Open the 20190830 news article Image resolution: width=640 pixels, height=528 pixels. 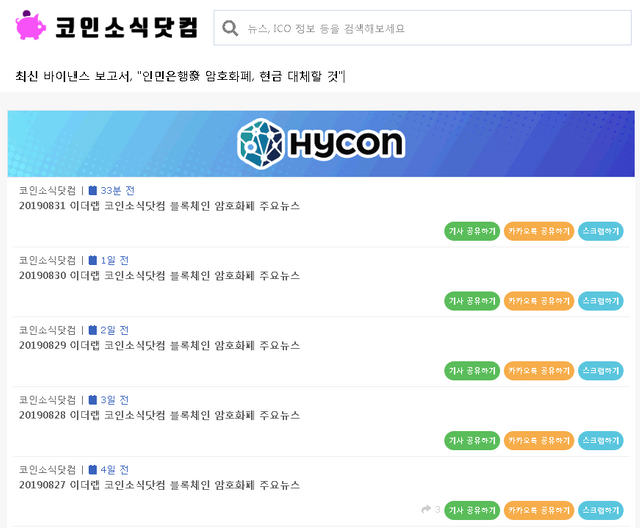[159, 275]
